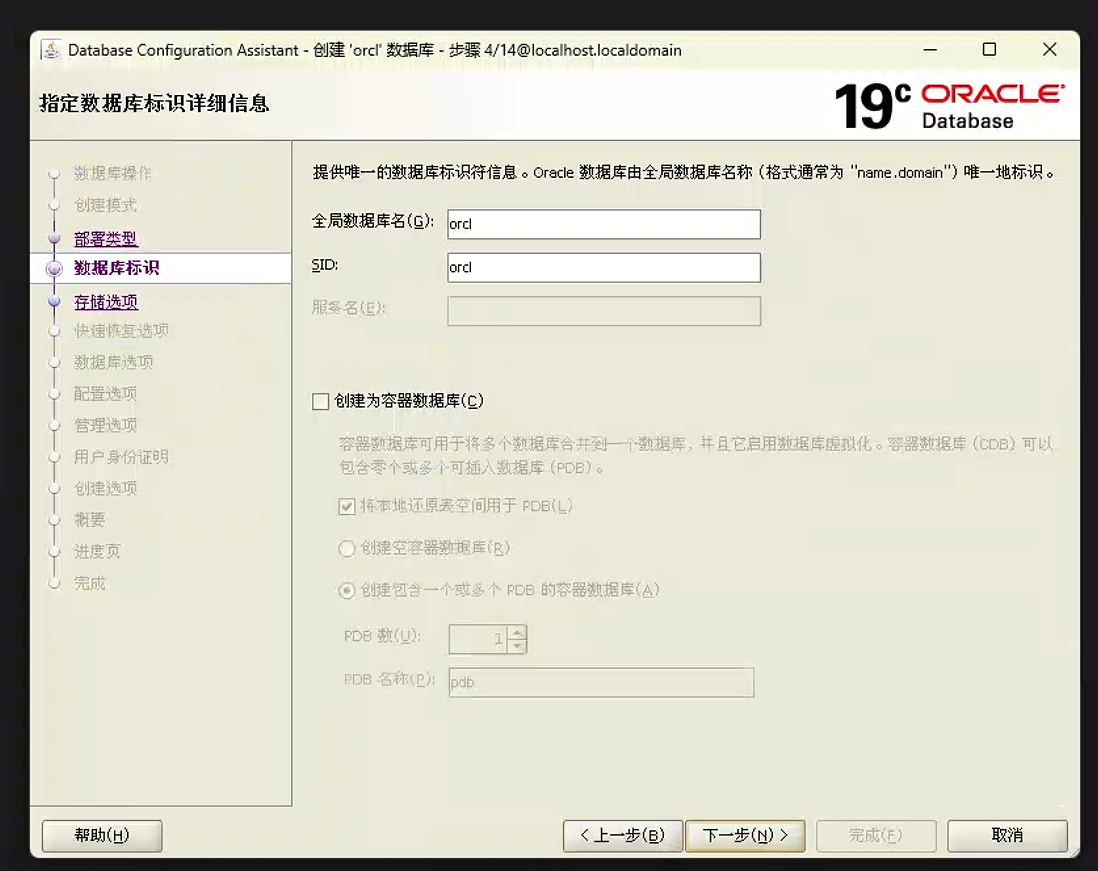Screen dimensions: 1098x871
Task: Click 进度页 step in sidebar
Action: [x=97, y=551]
